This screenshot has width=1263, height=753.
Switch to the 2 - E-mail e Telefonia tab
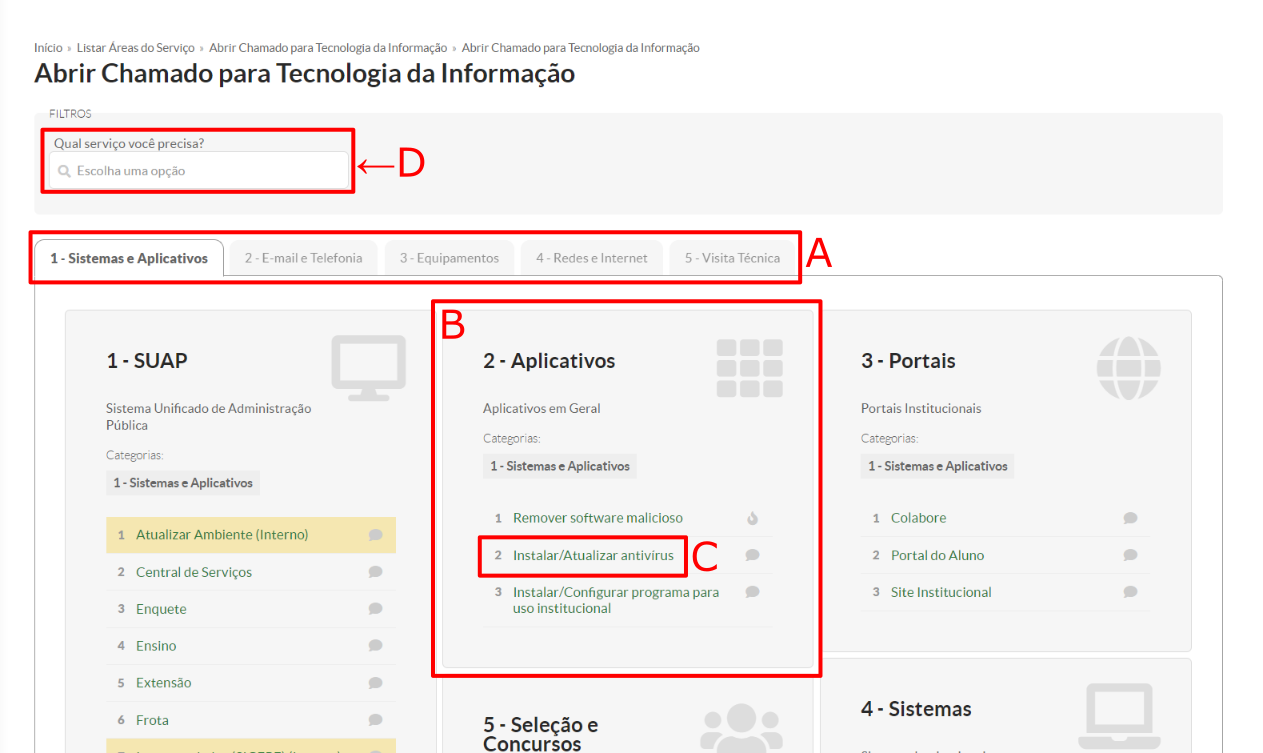click(303, 258)
